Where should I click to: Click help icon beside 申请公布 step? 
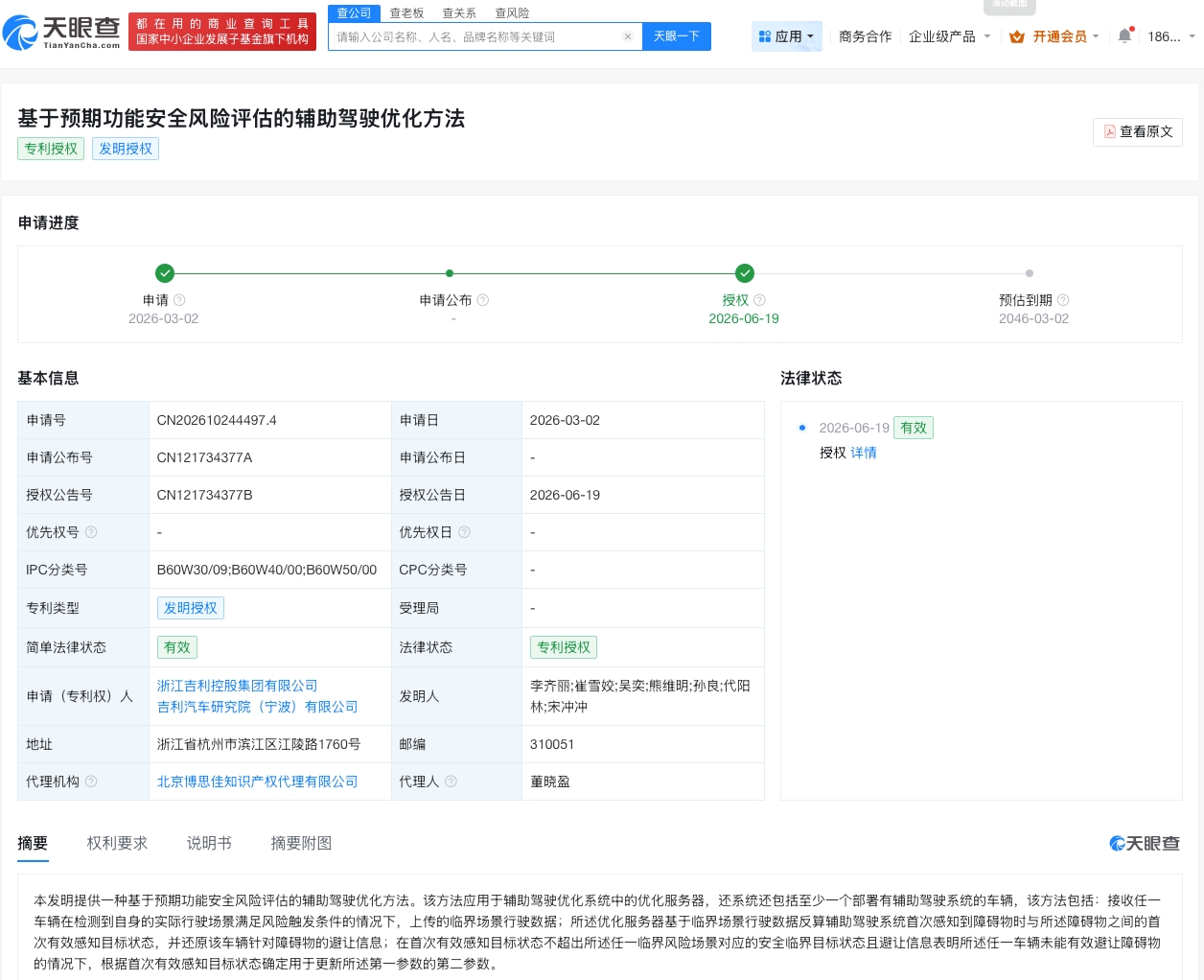click(x=483, y=300)
